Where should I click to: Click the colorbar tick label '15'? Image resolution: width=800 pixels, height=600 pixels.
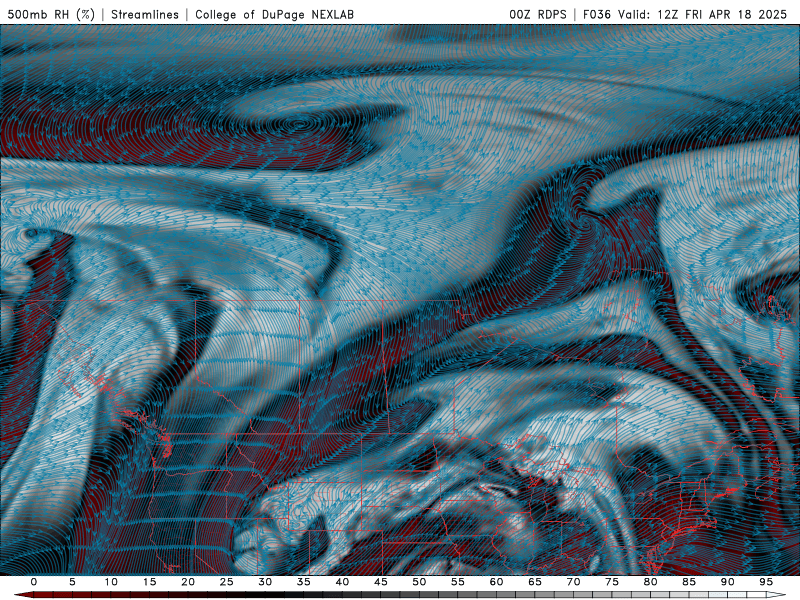[149, 582]
